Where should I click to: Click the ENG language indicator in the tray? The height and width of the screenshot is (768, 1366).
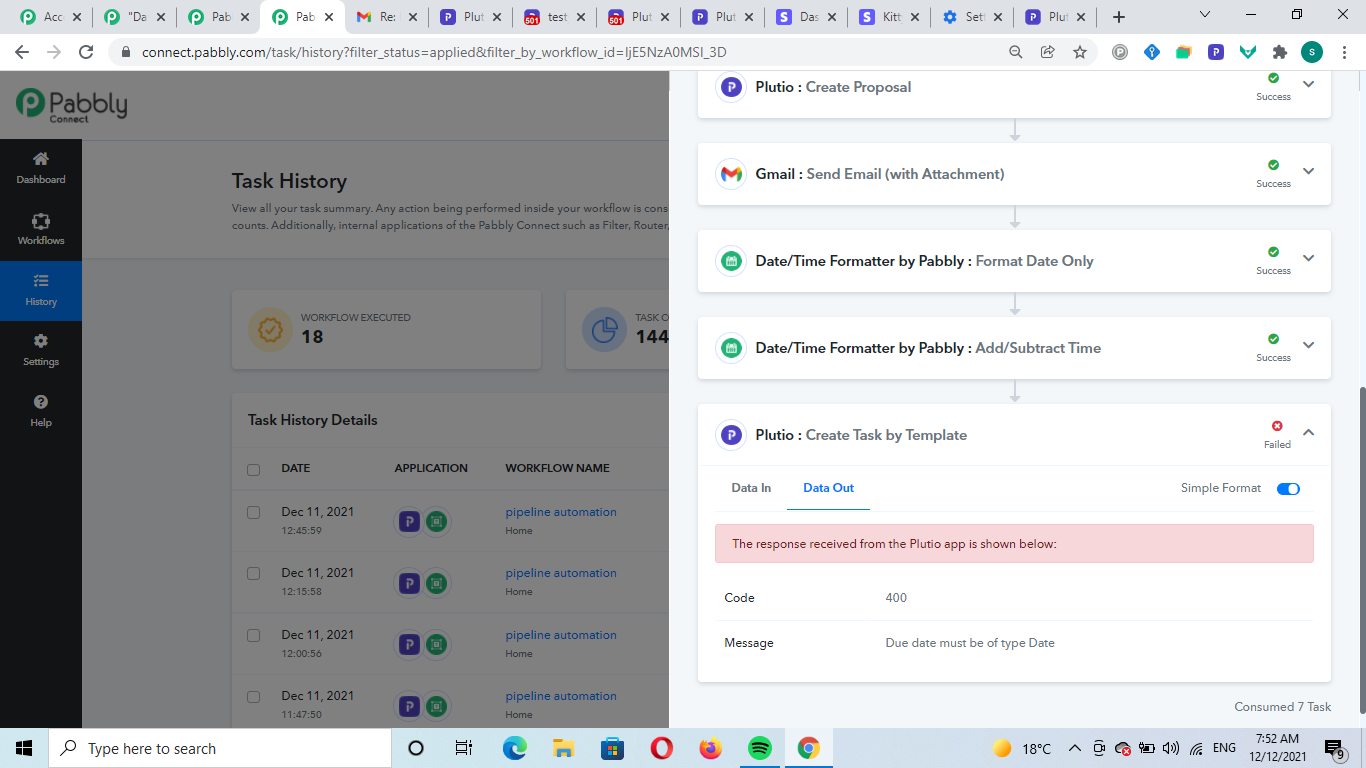click(x=1224, y=748)
